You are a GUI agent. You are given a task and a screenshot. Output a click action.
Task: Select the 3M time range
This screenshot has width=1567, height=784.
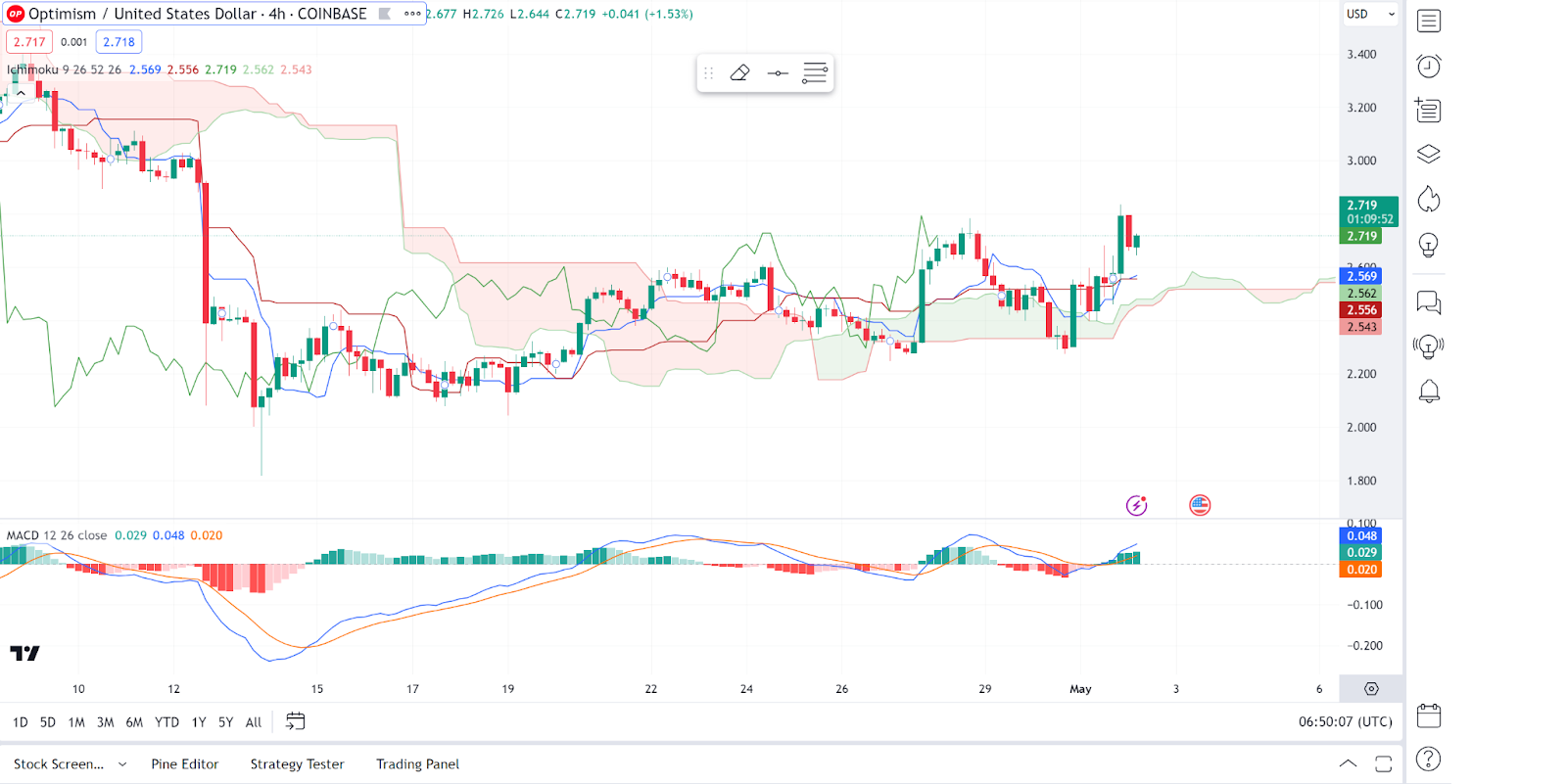[105, 722]
